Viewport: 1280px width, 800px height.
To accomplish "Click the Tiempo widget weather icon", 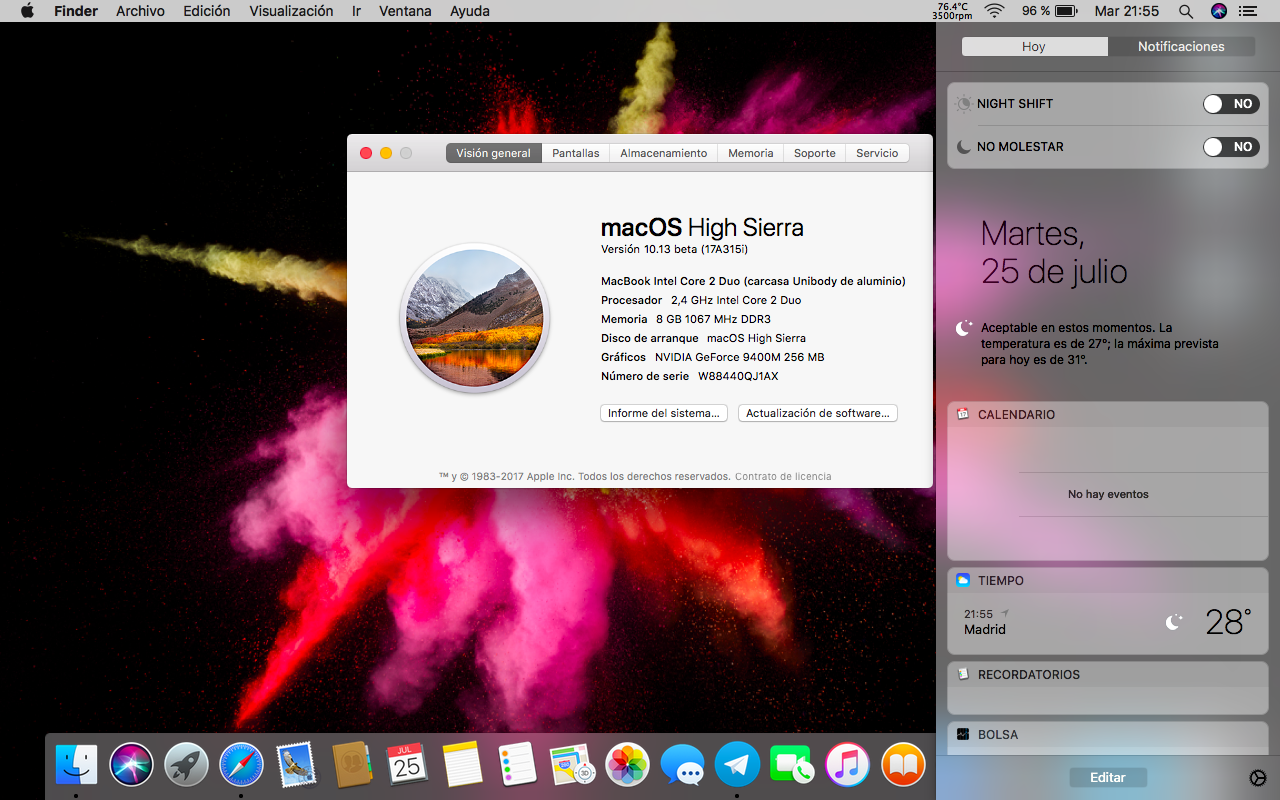I will coord(963,580).
